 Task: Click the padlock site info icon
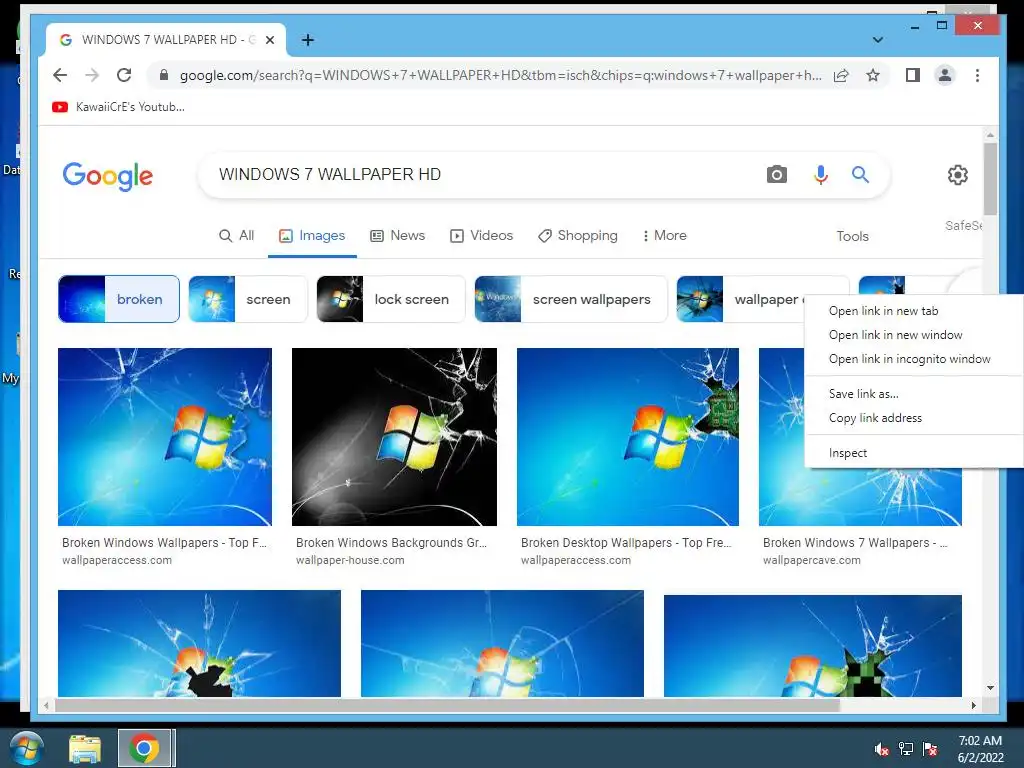pyautogui.click(x=164, y=75)
